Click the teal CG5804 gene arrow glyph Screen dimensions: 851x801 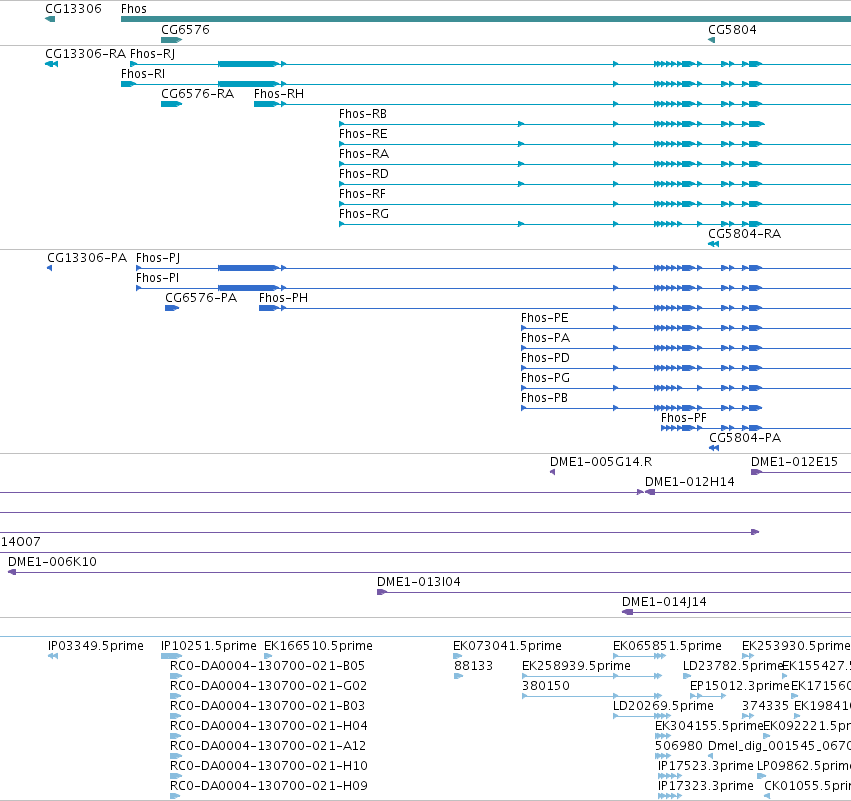pos(712,40)
